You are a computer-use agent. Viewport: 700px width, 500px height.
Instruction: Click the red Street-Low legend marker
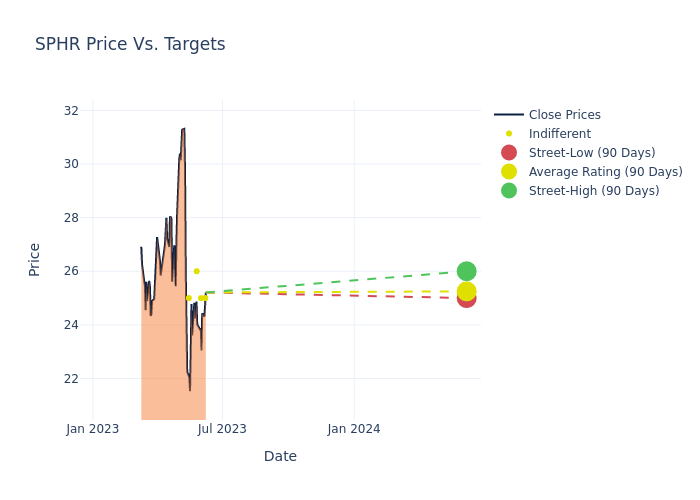click(x=509, y=153)
